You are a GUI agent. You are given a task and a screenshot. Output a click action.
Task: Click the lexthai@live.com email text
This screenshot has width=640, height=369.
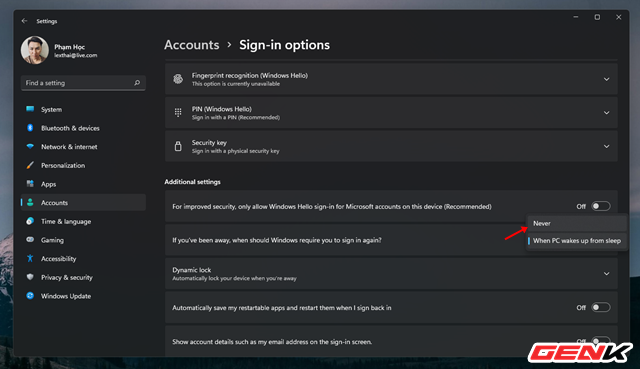point(76,56)
